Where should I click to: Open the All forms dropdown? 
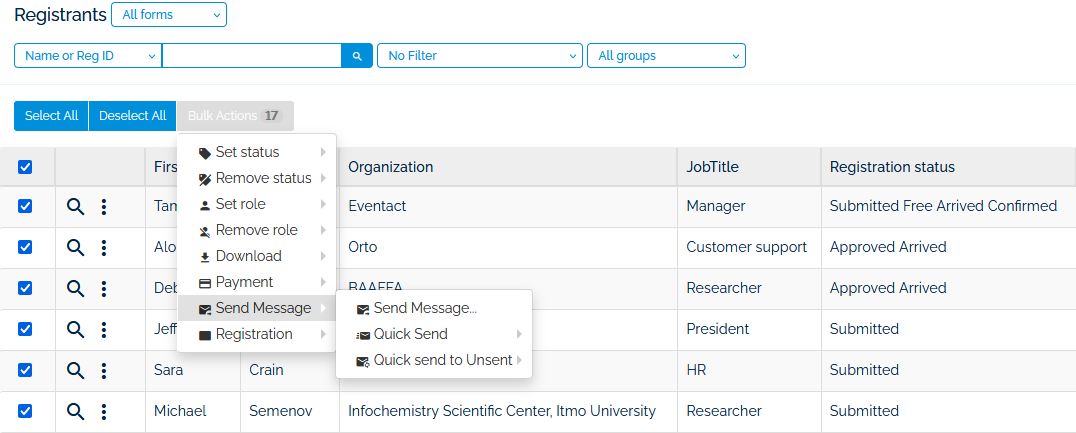(168, 15)
